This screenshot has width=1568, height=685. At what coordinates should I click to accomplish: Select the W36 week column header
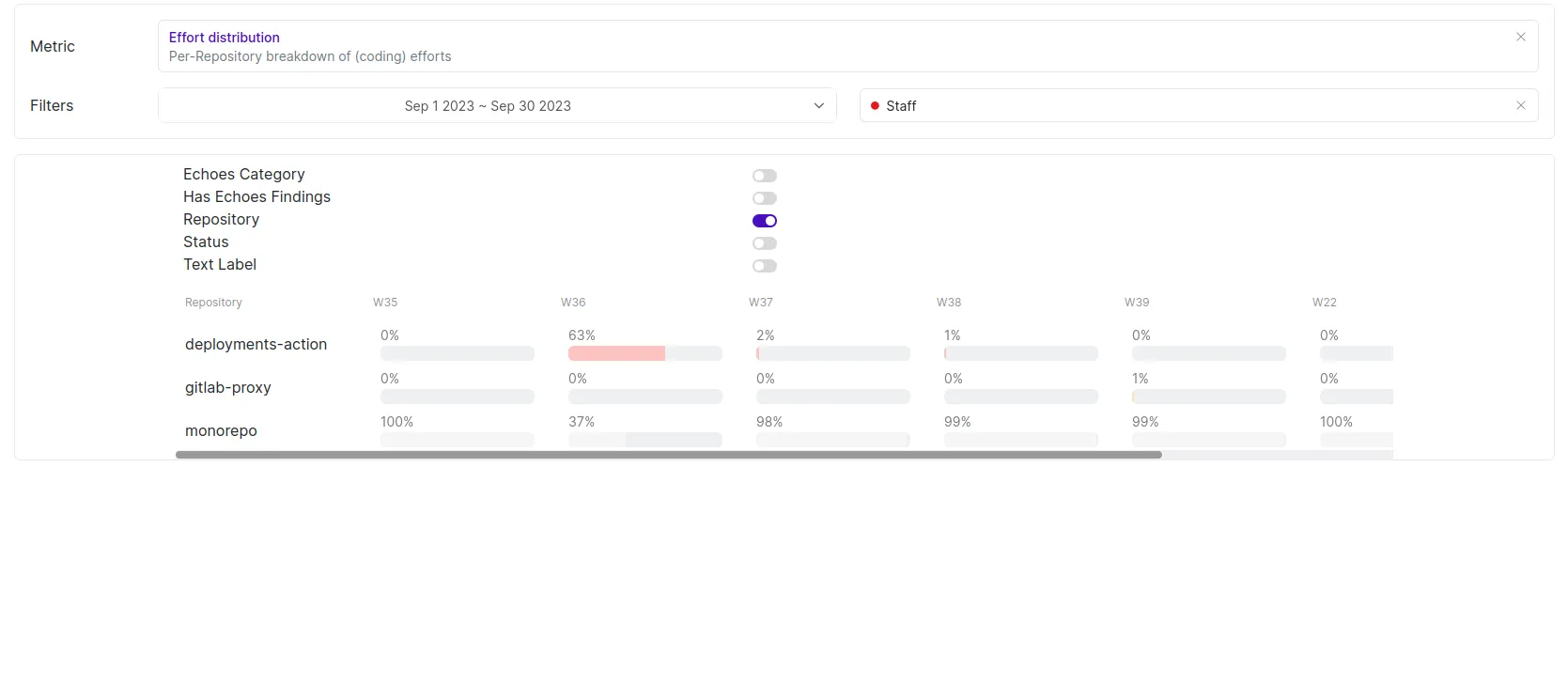[x=573, y=303]
